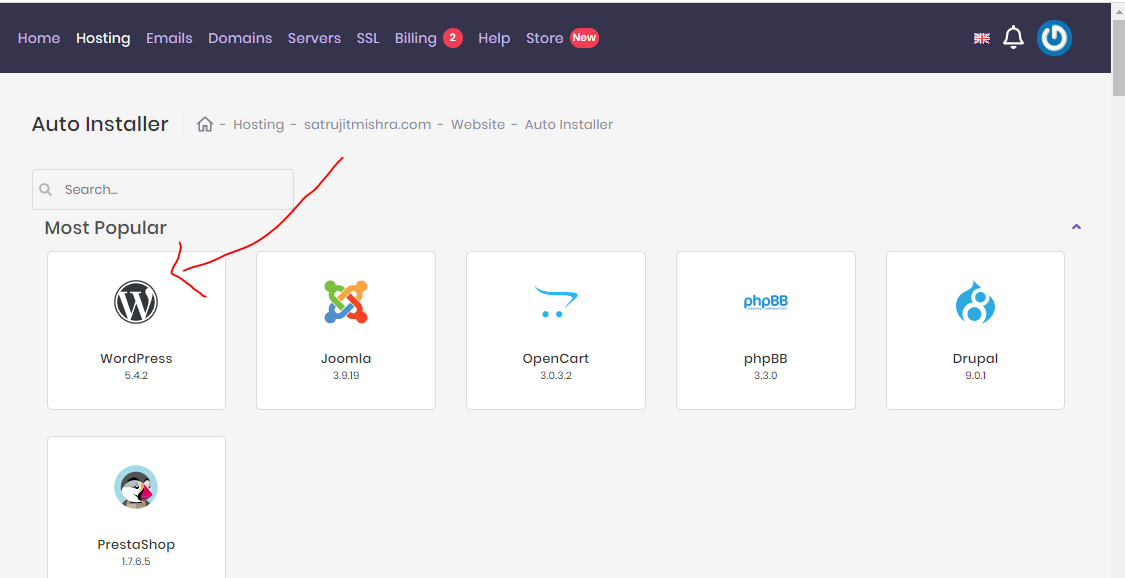This screenshot has height=578, width=1125.
Task: Click the Hosting breadcrumb link
Action: click(x=258, y=124)
